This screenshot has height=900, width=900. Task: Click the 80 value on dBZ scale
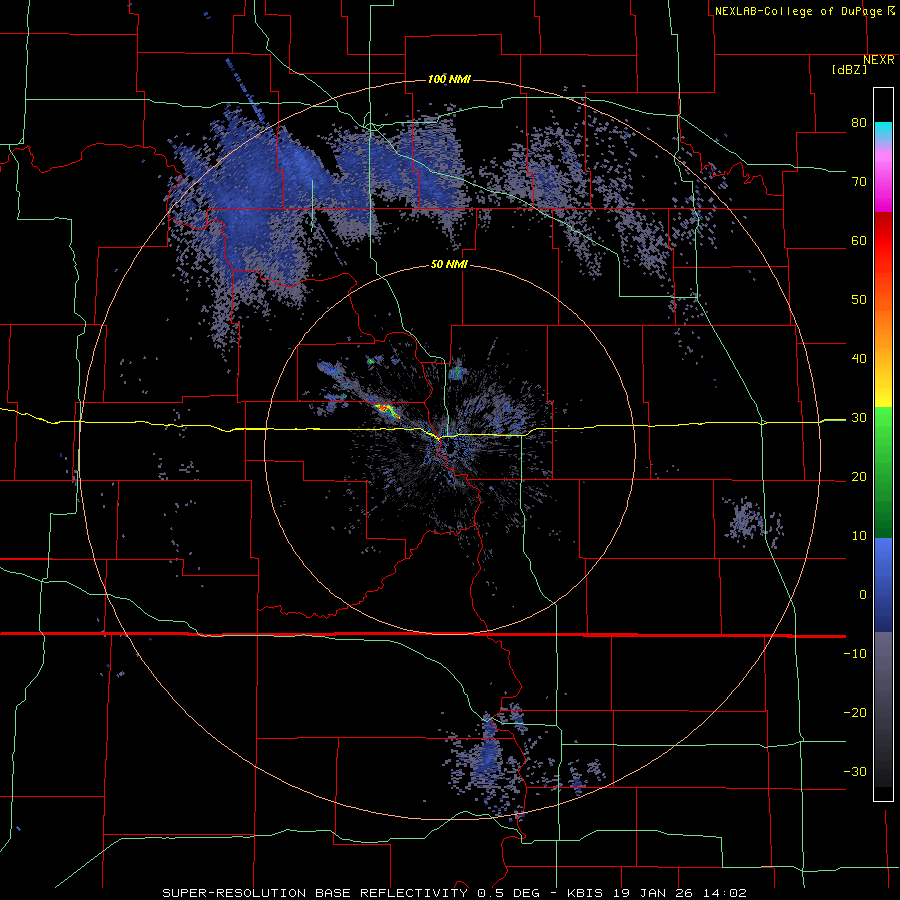859,123
